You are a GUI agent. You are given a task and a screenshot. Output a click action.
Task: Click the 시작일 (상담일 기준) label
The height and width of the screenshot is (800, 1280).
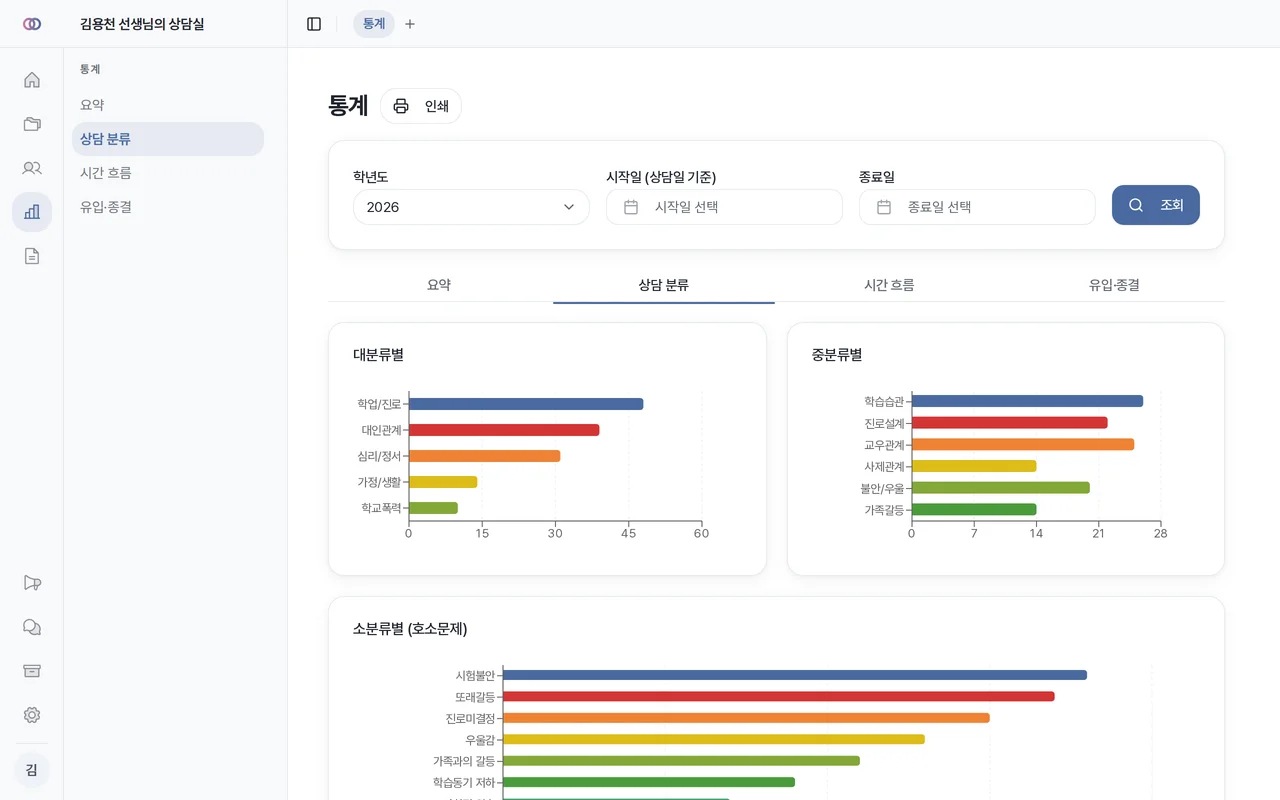(x=661, y=177)
